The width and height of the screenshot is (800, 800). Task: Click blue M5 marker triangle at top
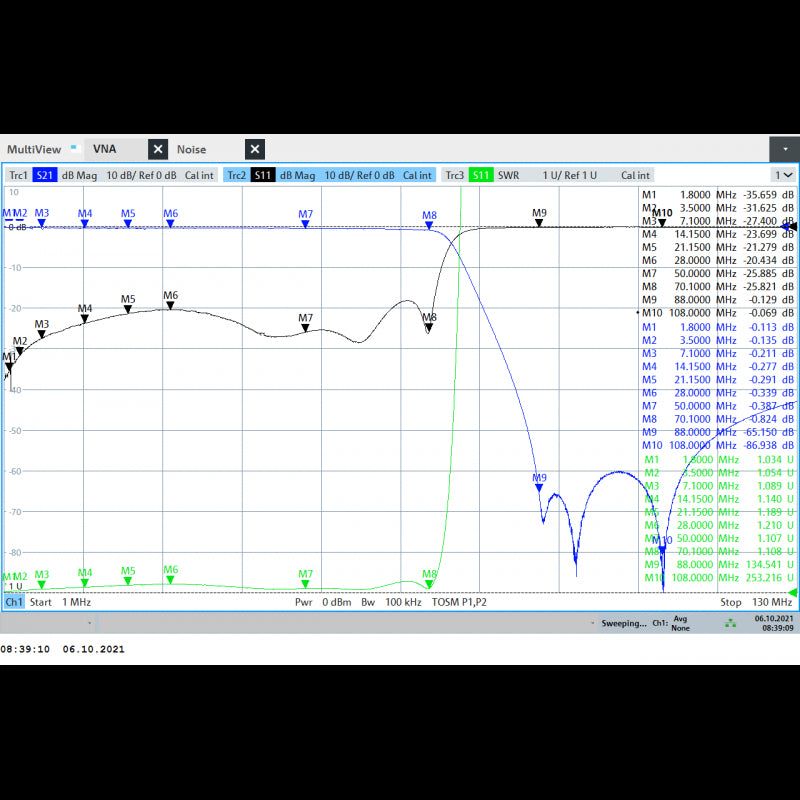click(x=128, y=224)
